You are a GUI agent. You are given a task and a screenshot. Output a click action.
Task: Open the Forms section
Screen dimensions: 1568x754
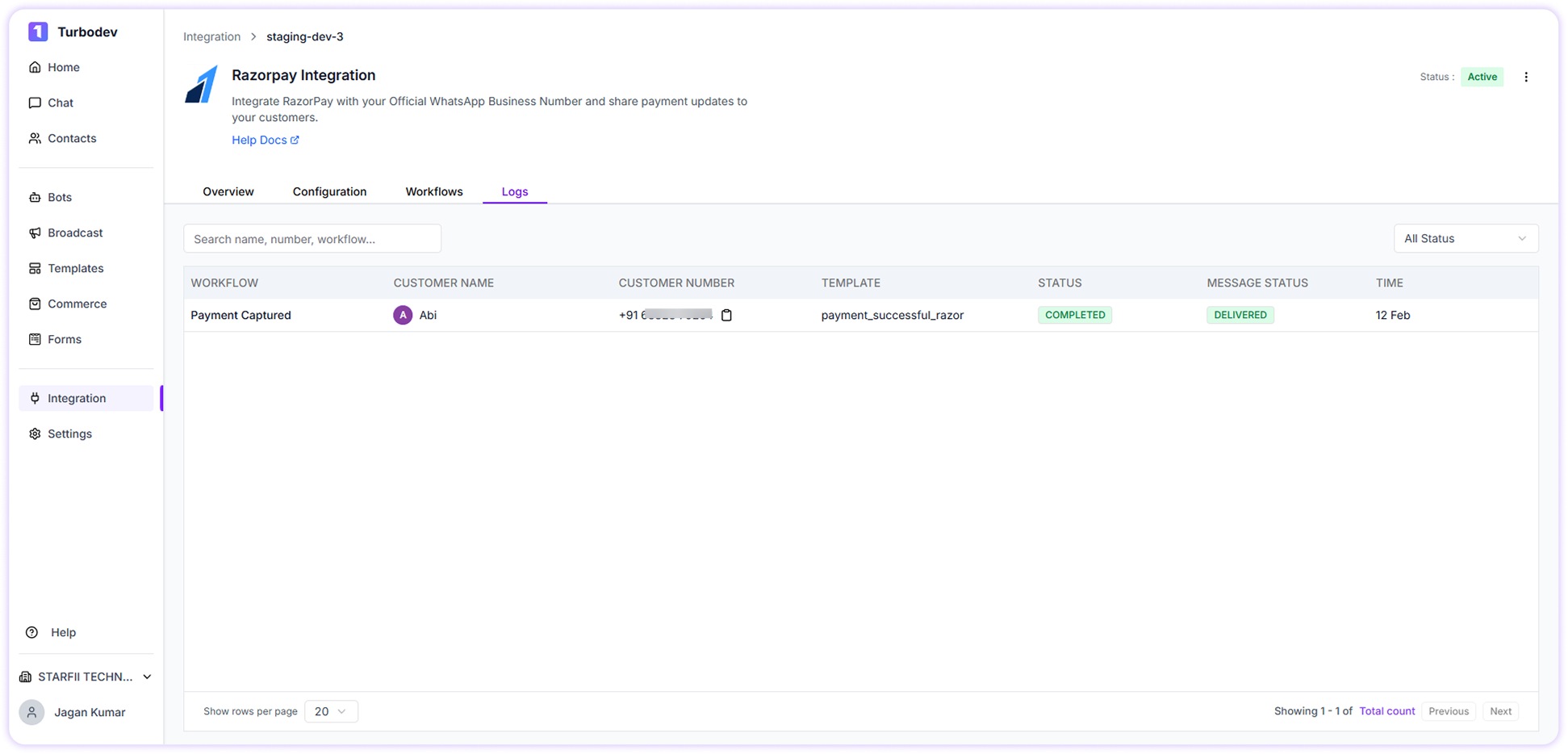tap(64, 339)
